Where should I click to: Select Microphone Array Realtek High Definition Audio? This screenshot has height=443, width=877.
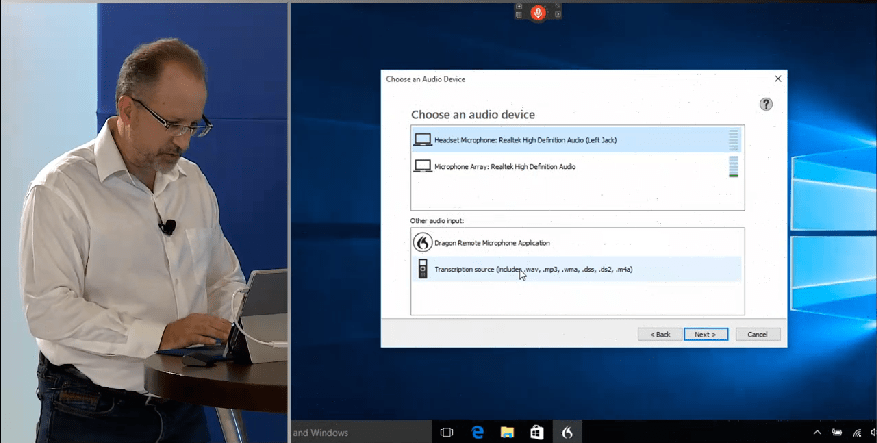[577, 166]
